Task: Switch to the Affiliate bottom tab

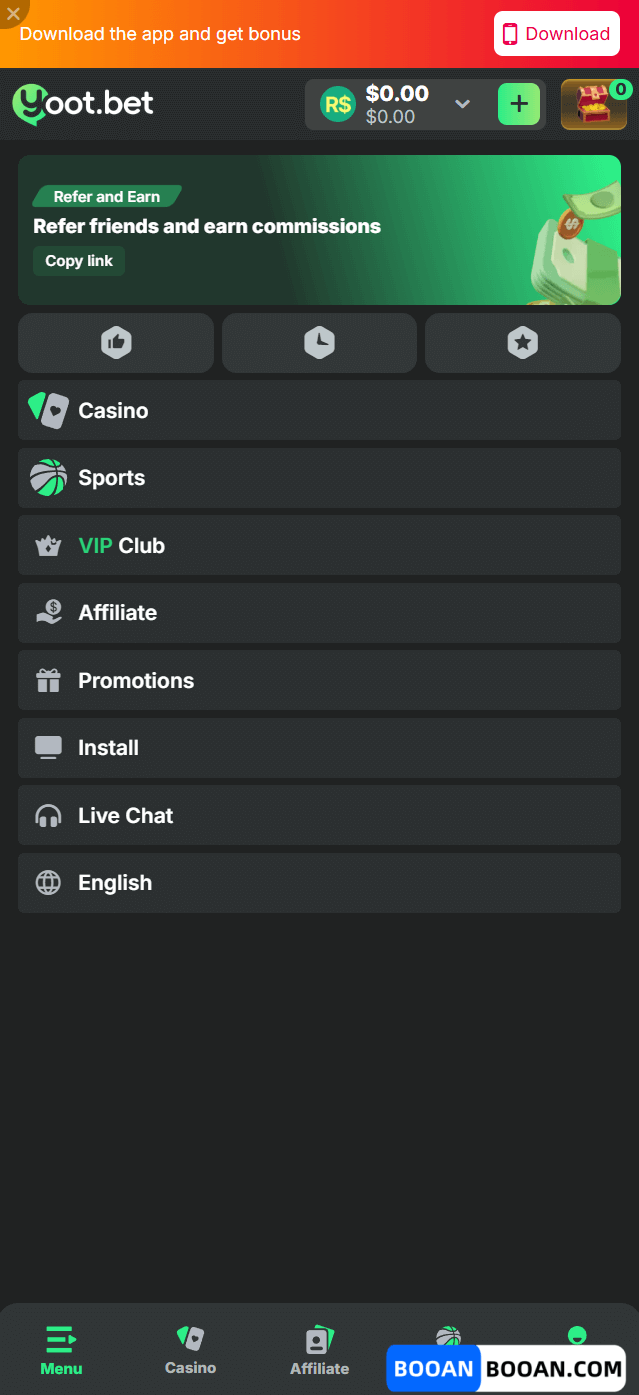Action: (x=319, y=1349)
